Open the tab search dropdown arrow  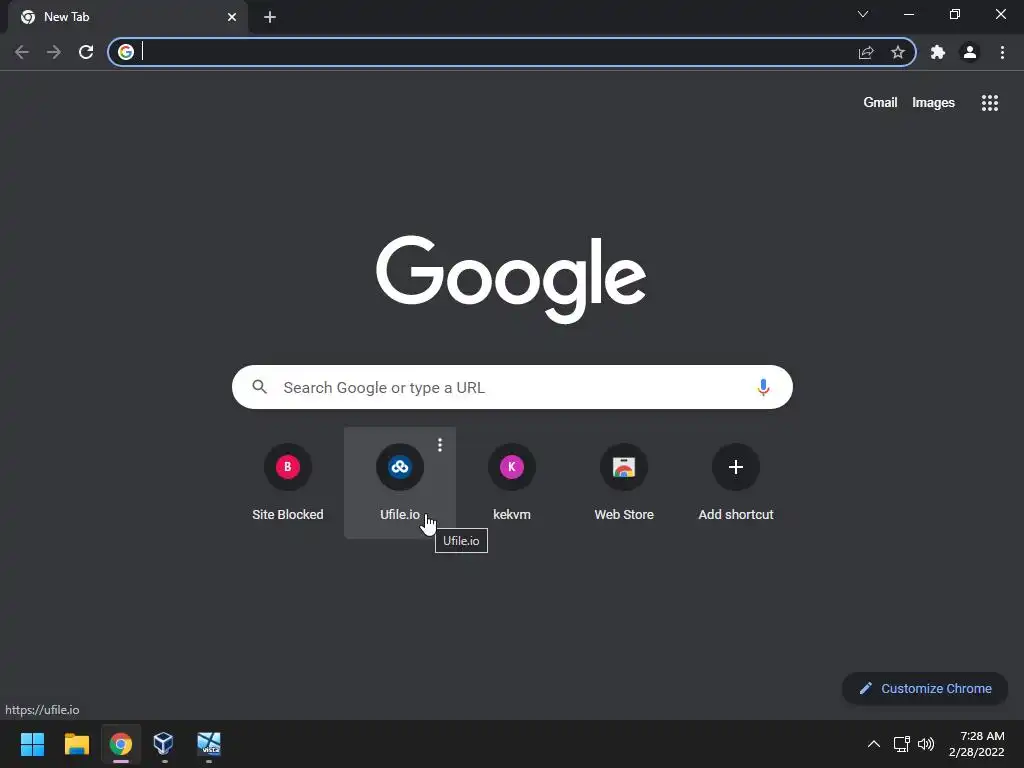[863, 14]
